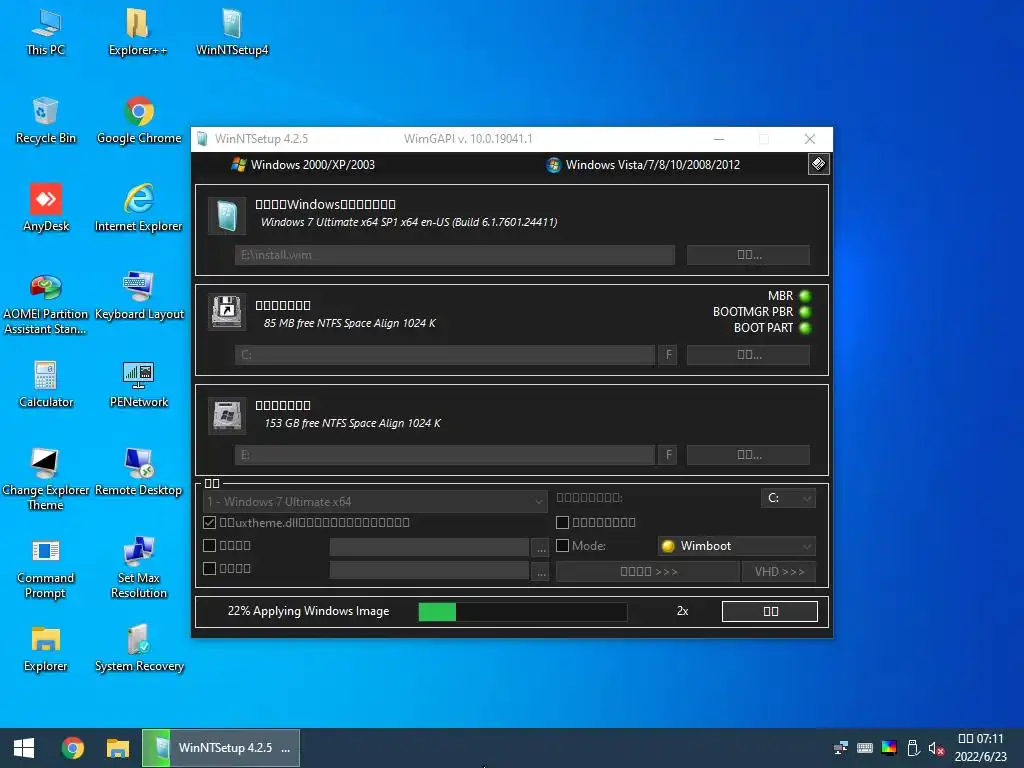Open the Calculator desktop icon
This screenshot has height=768, width=1024.
coord(46,385)
